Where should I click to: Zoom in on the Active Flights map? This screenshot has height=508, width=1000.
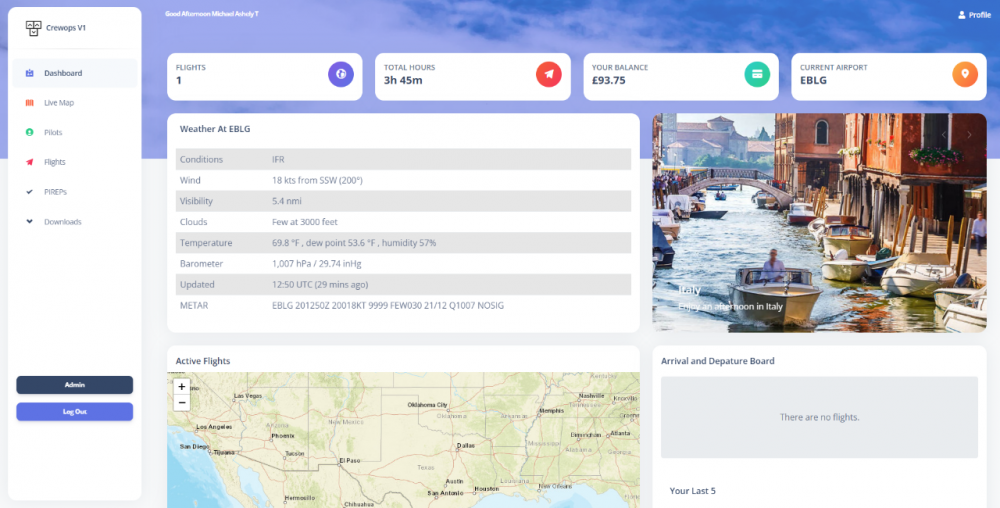tap(181, 386)
